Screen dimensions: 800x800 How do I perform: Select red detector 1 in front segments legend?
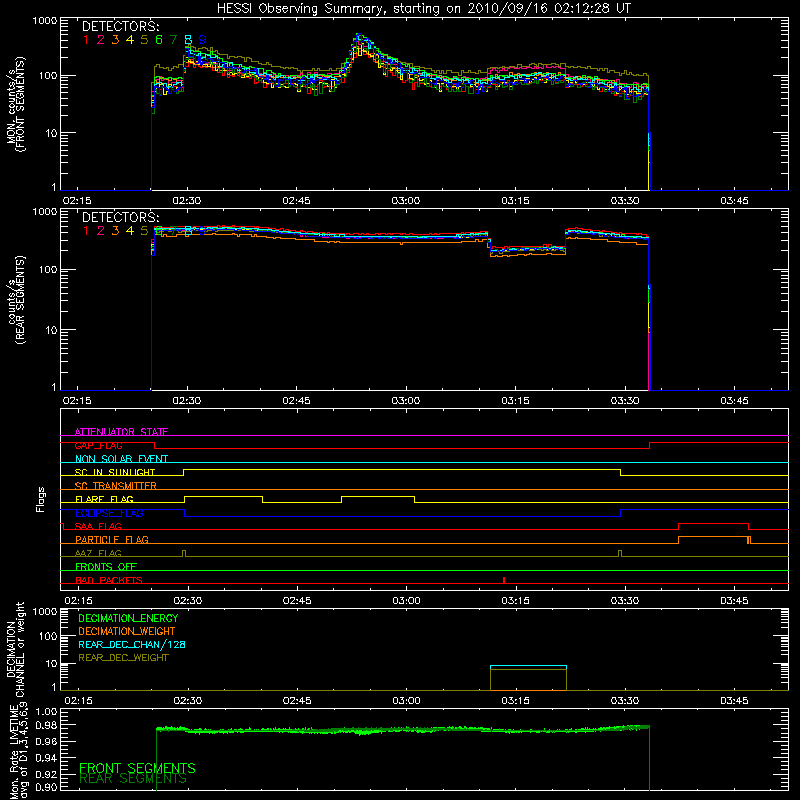(x=86, y=40)
